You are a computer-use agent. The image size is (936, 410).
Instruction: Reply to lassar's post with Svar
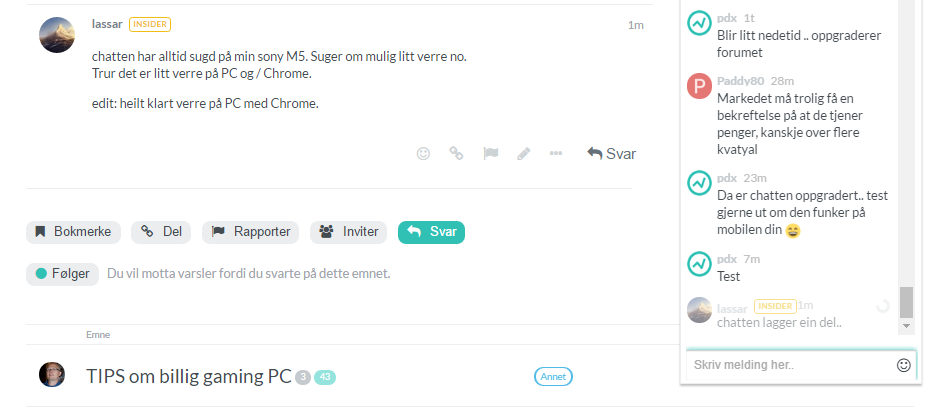click(x=611, y=154)
